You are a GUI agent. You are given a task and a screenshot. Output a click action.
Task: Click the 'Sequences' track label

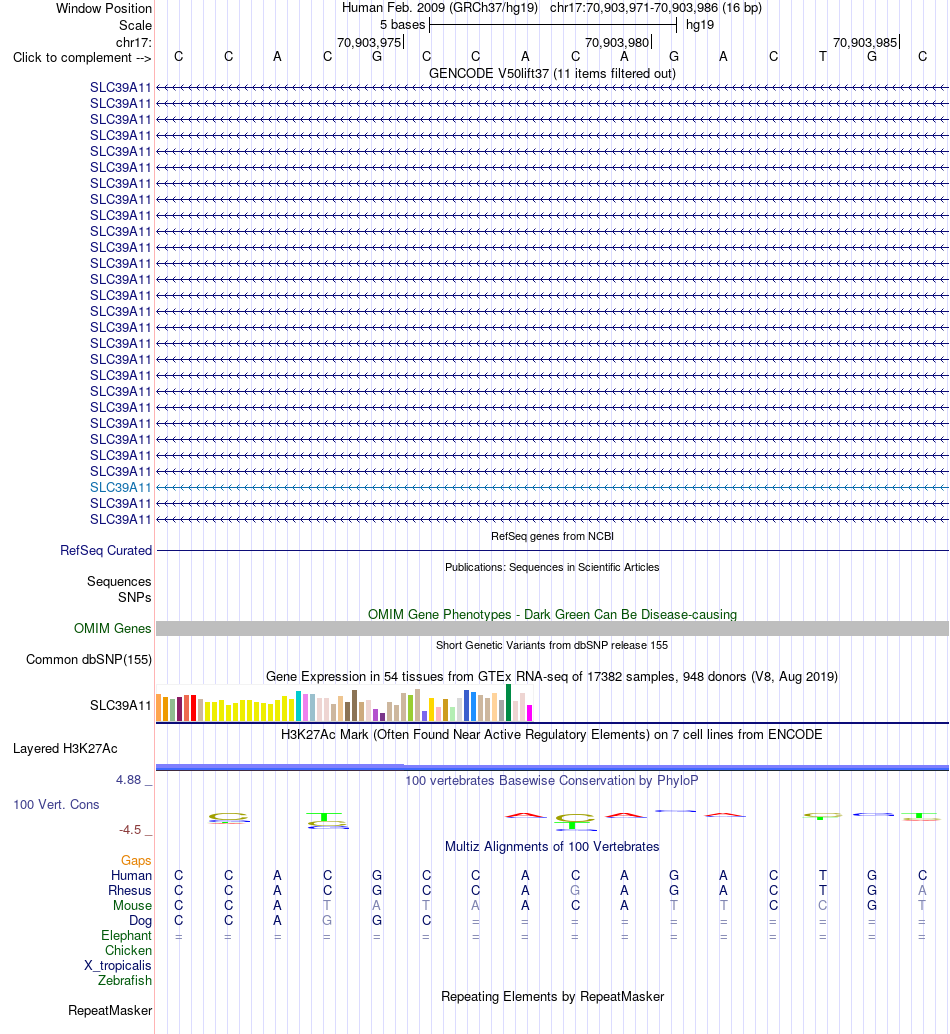(x=119, y=582)
